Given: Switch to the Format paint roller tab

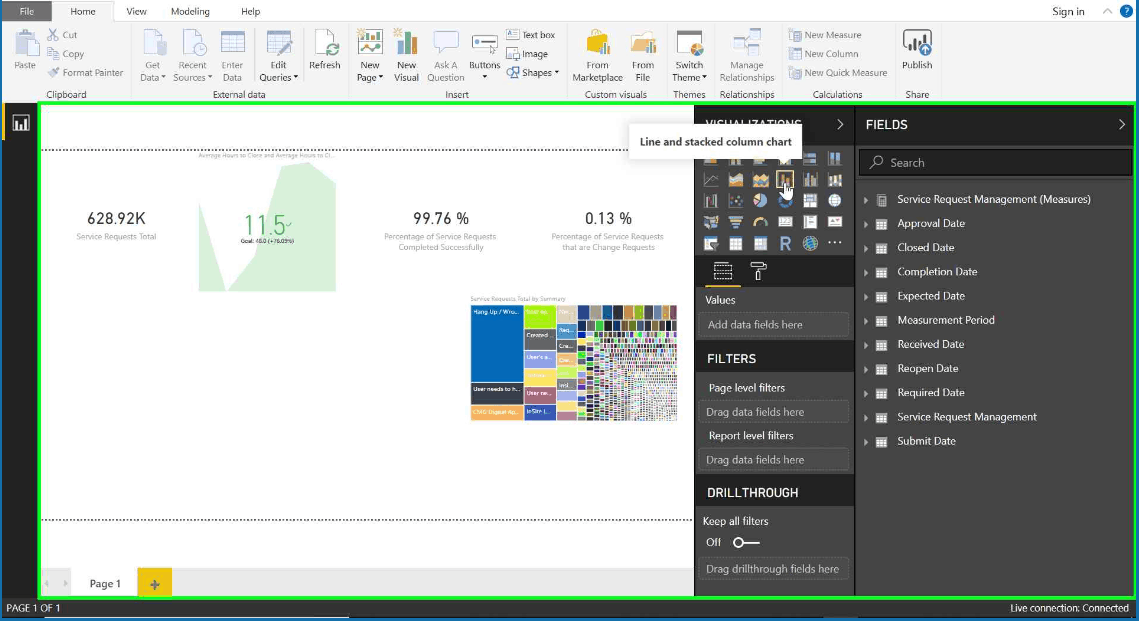Looking at the screenshot, I should [758, 272].
